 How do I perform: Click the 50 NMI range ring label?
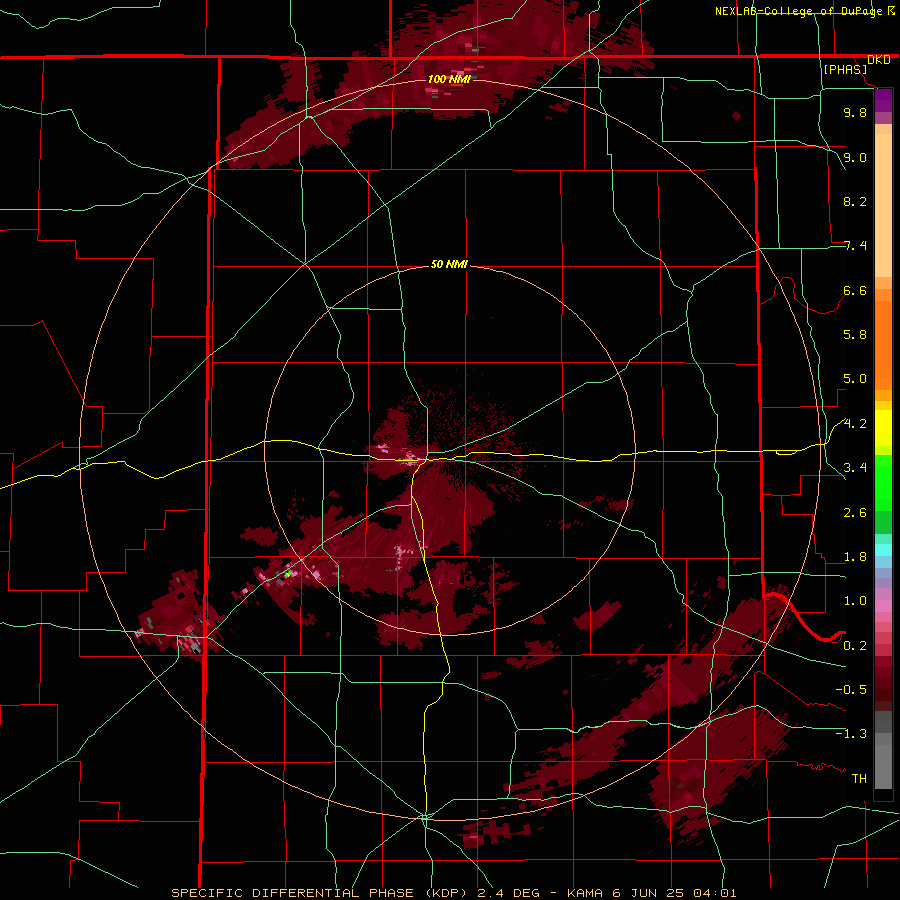pyautogui.click(x=449, y=265)
